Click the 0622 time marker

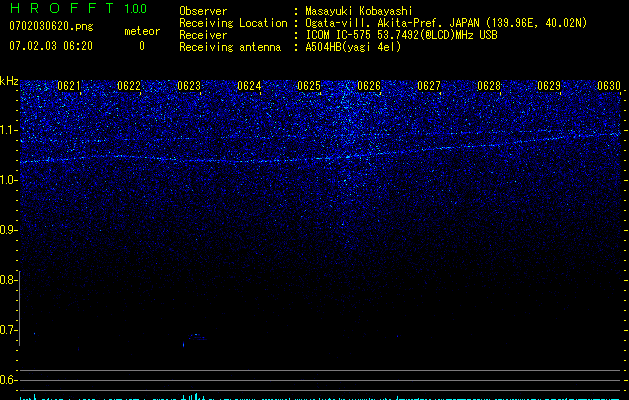point(129,86)
